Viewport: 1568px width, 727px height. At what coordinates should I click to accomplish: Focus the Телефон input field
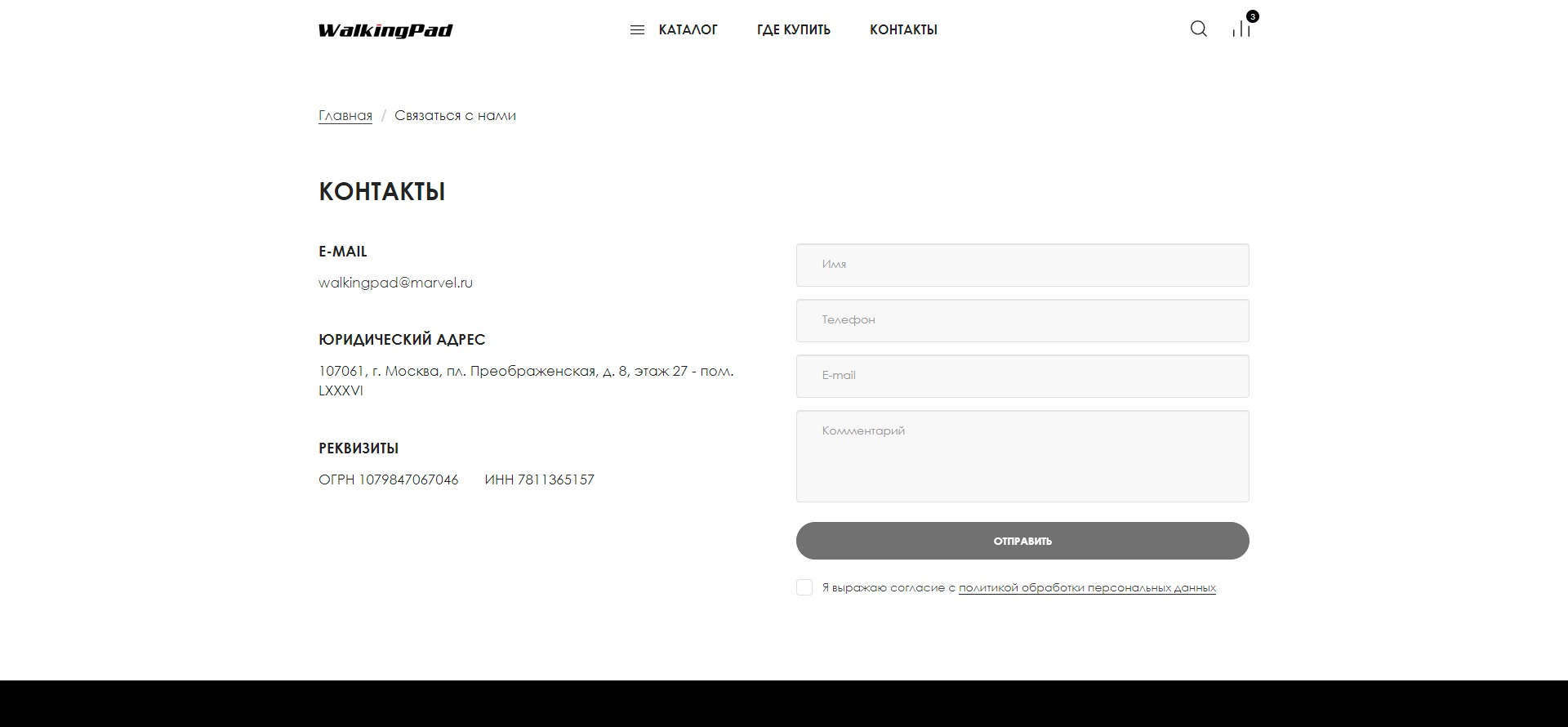tap(1022, 320)
